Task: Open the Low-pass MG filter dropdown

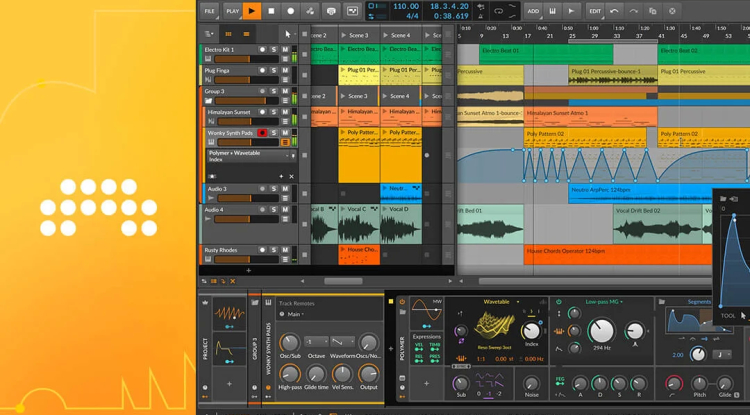Action: click(604, 302)
